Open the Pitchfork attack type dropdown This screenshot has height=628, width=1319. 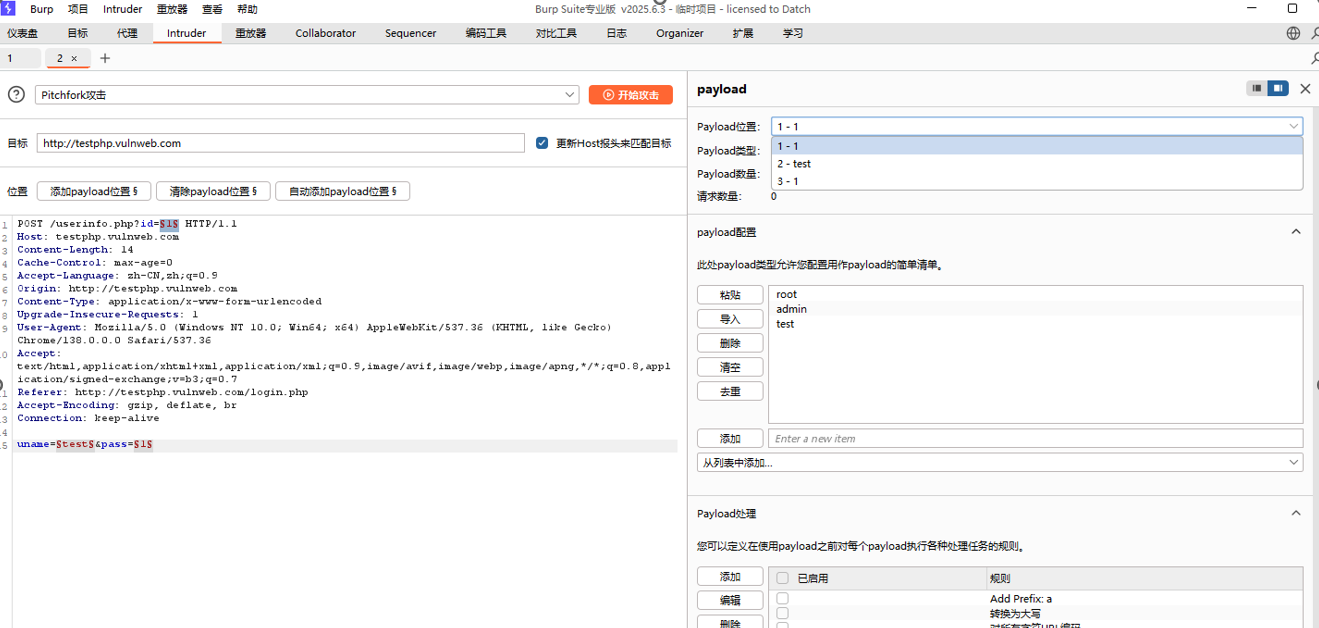pos(307,95)
